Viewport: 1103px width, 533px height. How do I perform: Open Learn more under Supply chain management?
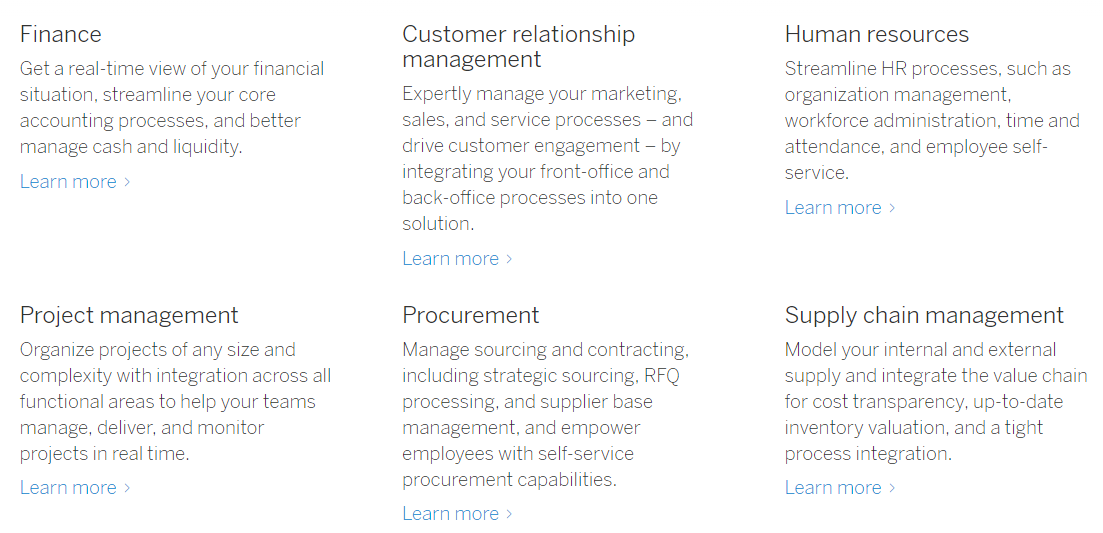(x=840, y=487)
